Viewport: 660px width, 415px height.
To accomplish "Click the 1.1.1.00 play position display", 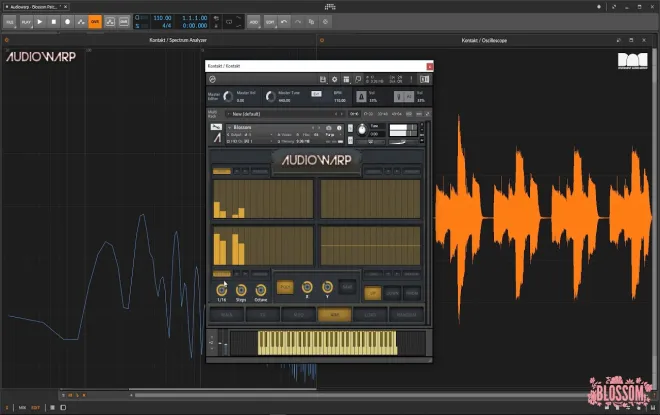I will point(194,18).
